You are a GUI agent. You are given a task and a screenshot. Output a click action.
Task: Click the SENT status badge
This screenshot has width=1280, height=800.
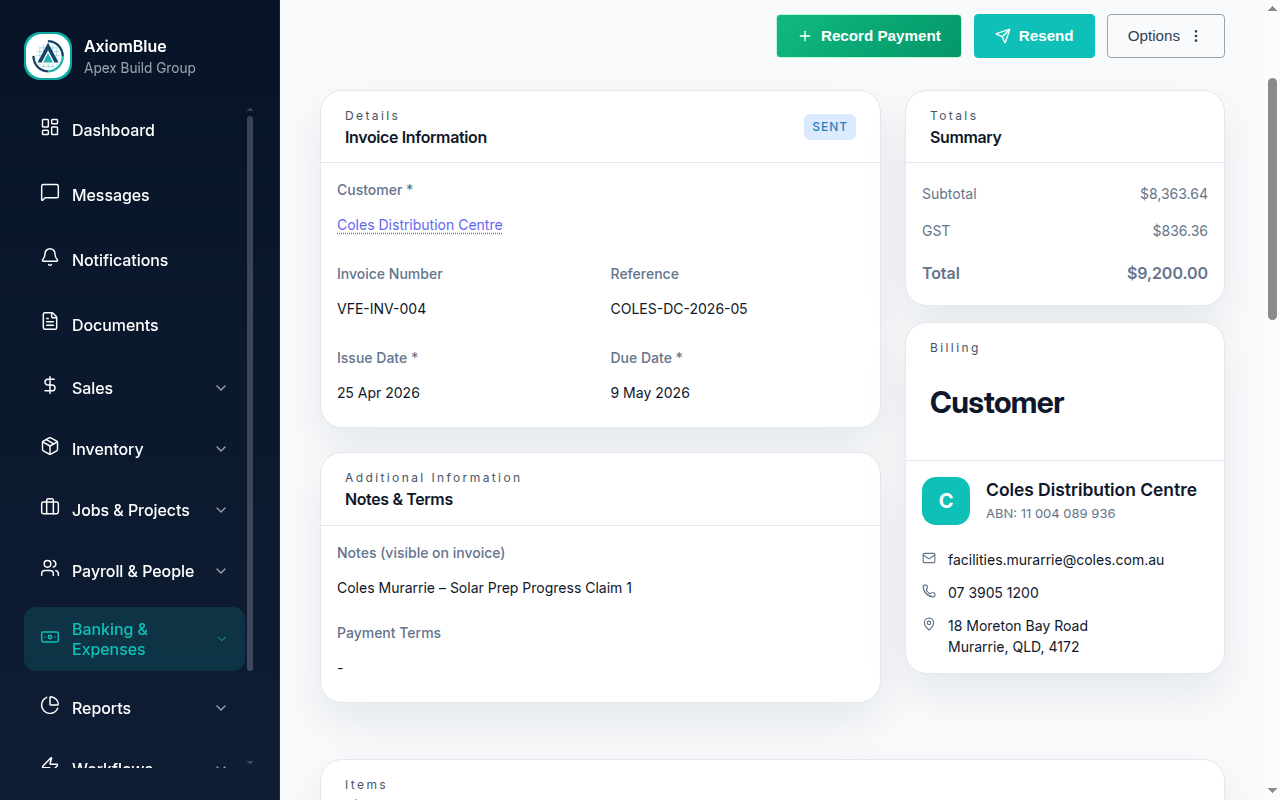coord(830,127)
